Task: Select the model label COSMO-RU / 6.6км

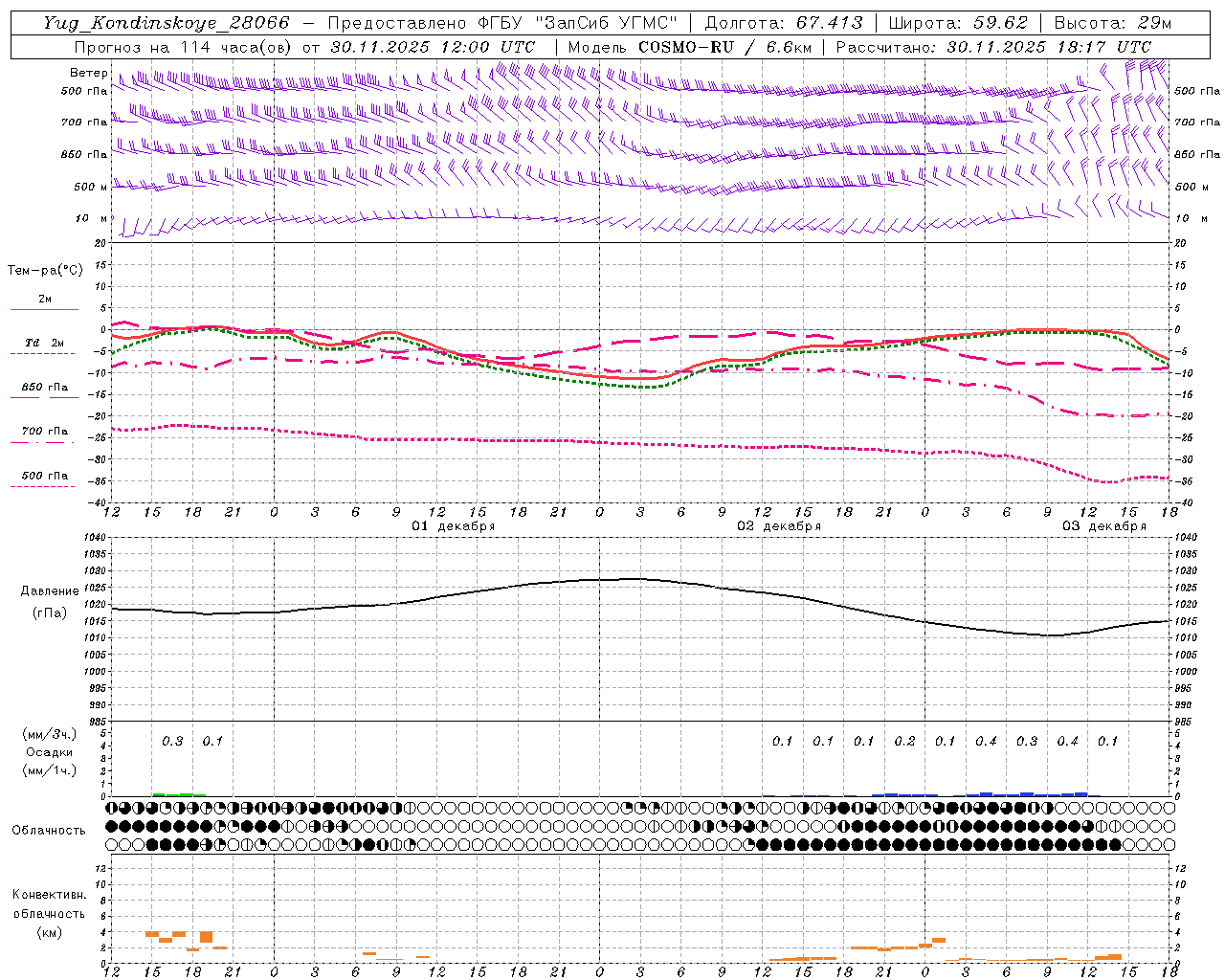Action: point(725,47)
